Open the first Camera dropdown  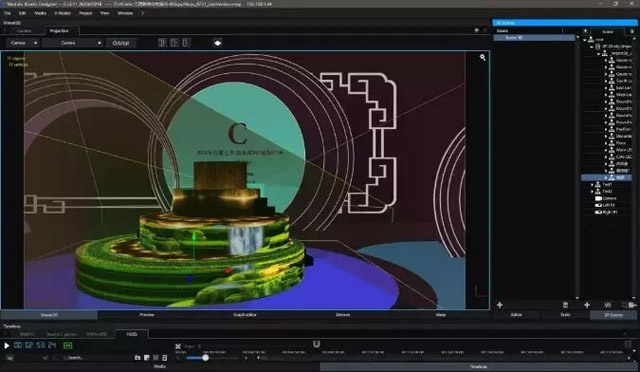pyautogui.click(x=23, y=43)
